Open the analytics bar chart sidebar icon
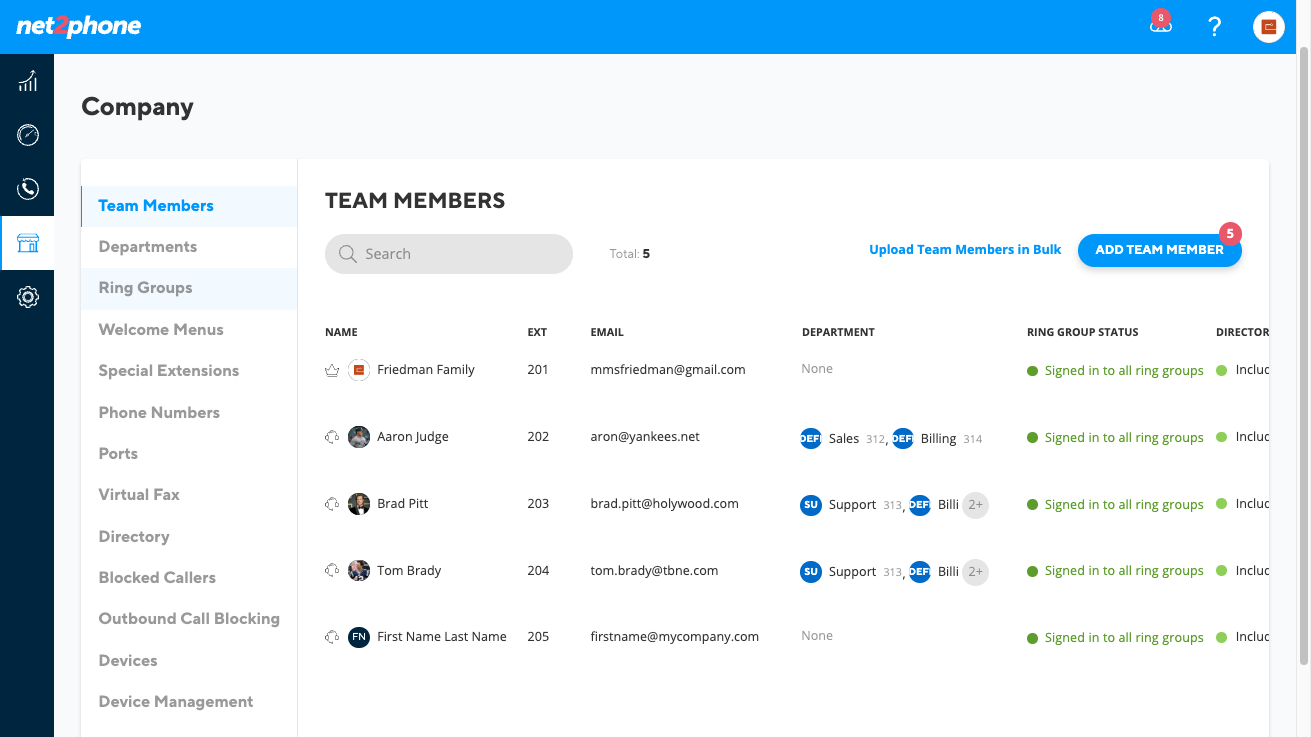The width and height of the screenshot is (1311, 737). [28, 81]
